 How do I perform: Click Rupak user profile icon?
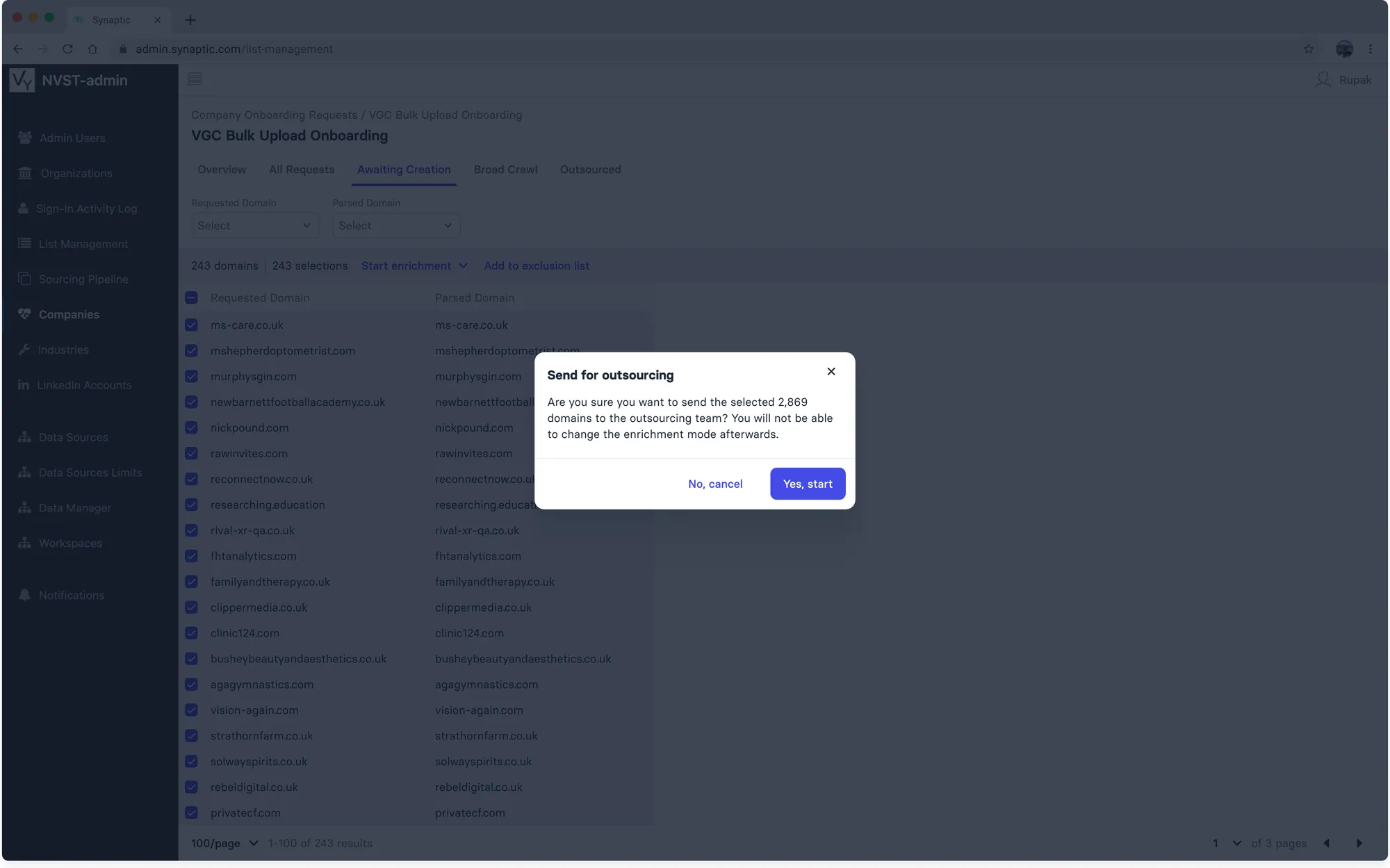coord(1323,80)
